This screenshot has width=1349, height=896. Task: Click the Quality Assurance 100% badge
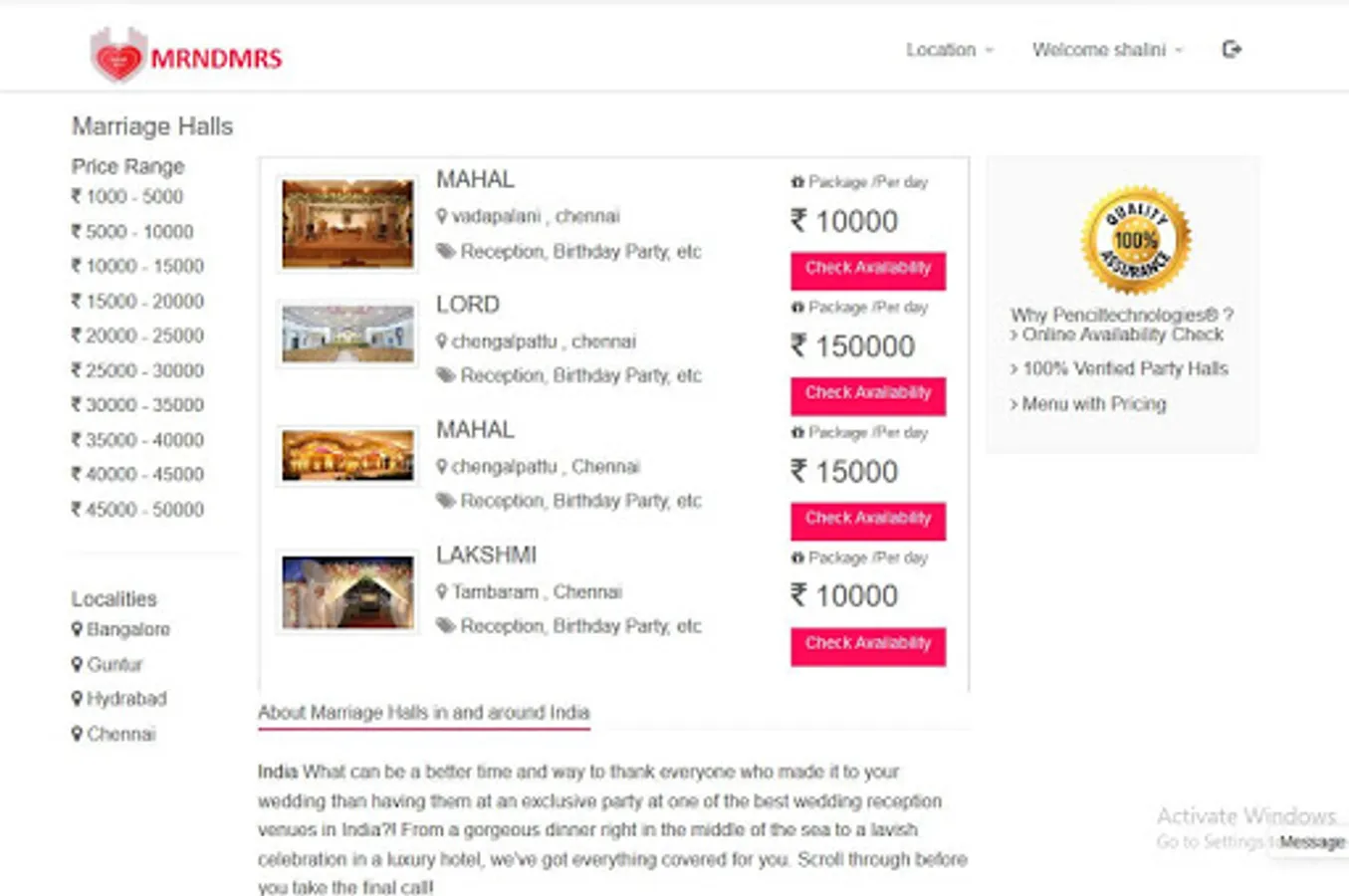tap(1136, 241)
